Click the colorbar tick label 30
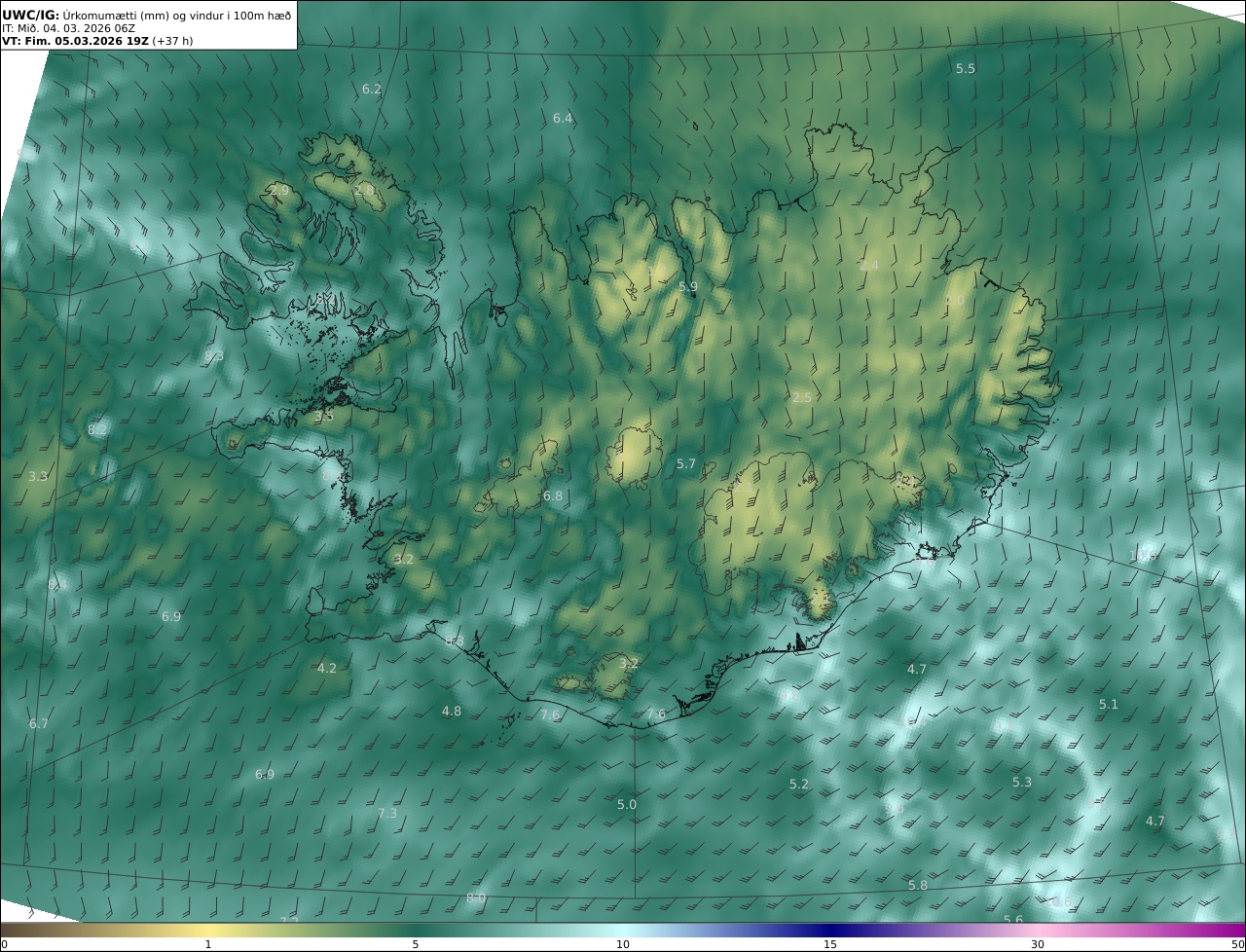1246x952 pixels. pos(1038,944)
